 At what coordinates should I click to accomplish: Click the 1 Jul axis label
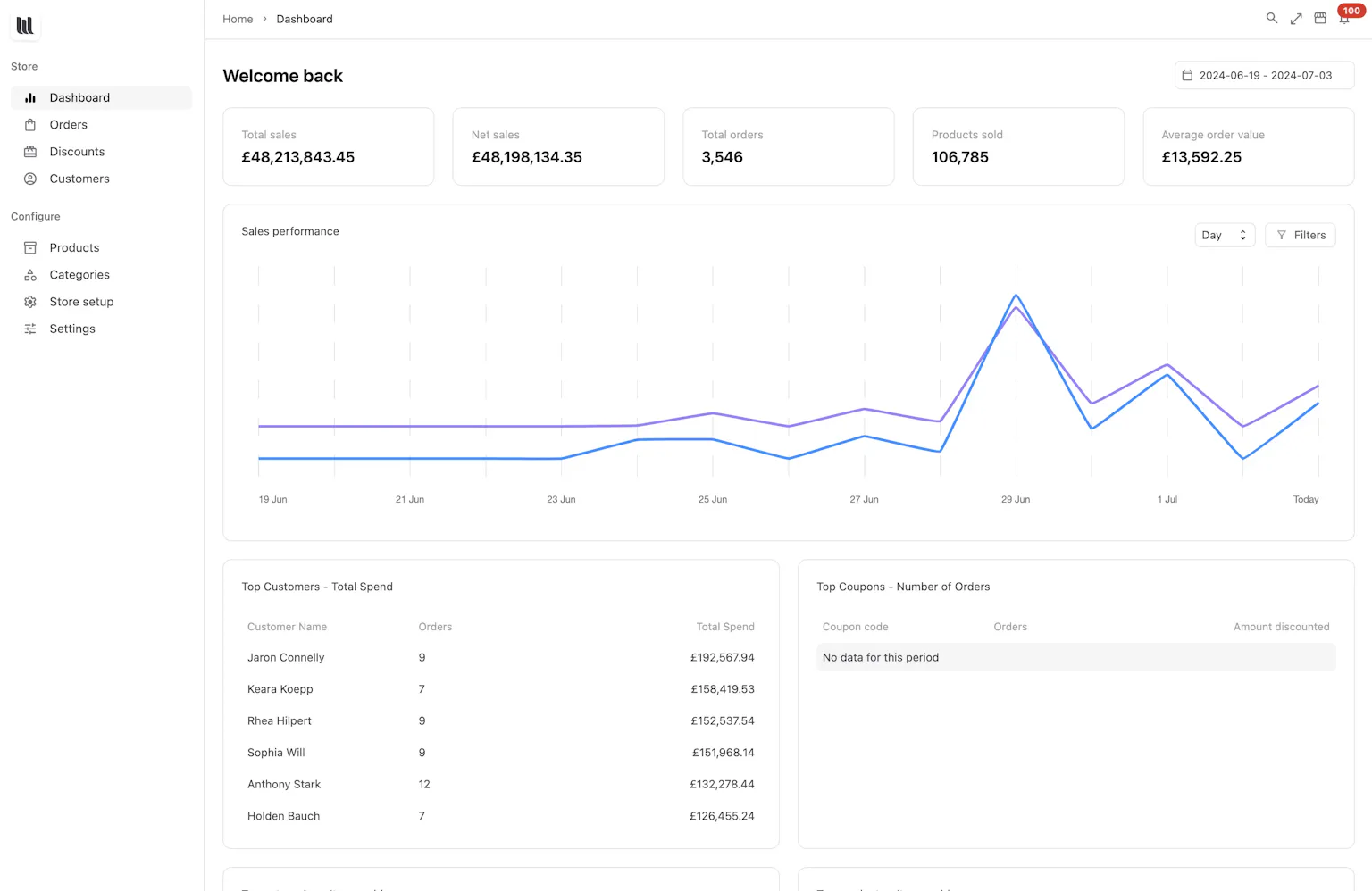point(1167,499)
